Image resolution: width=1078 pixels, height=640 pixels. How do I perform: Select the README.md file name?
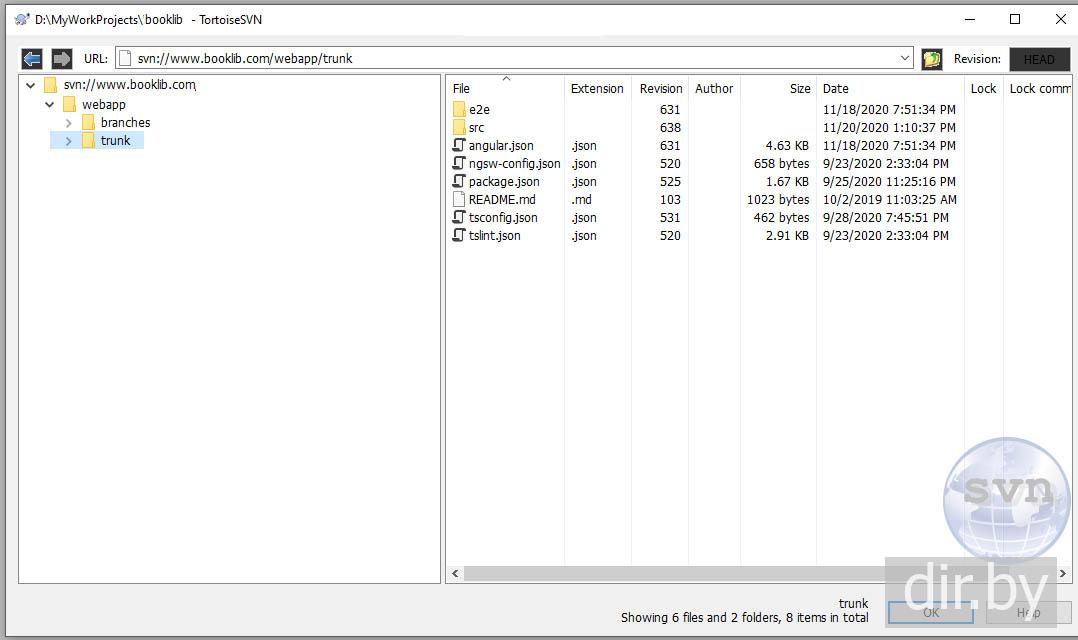click(502, 199)
